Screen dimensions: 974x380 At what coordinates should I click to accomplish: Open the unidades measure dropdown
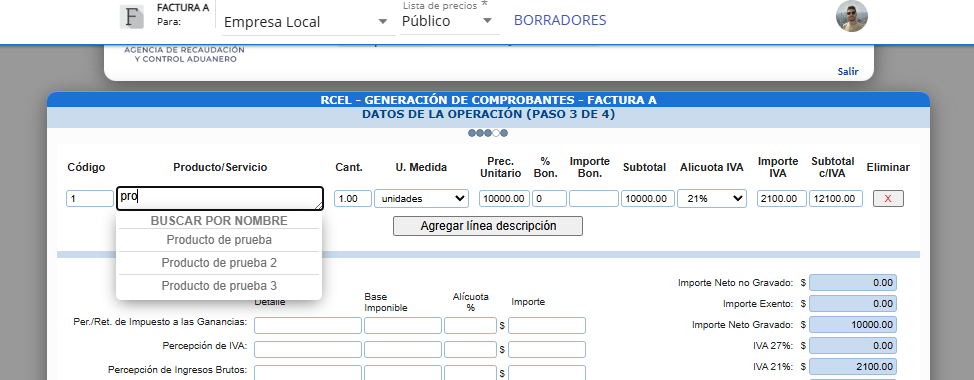(421, 199)
